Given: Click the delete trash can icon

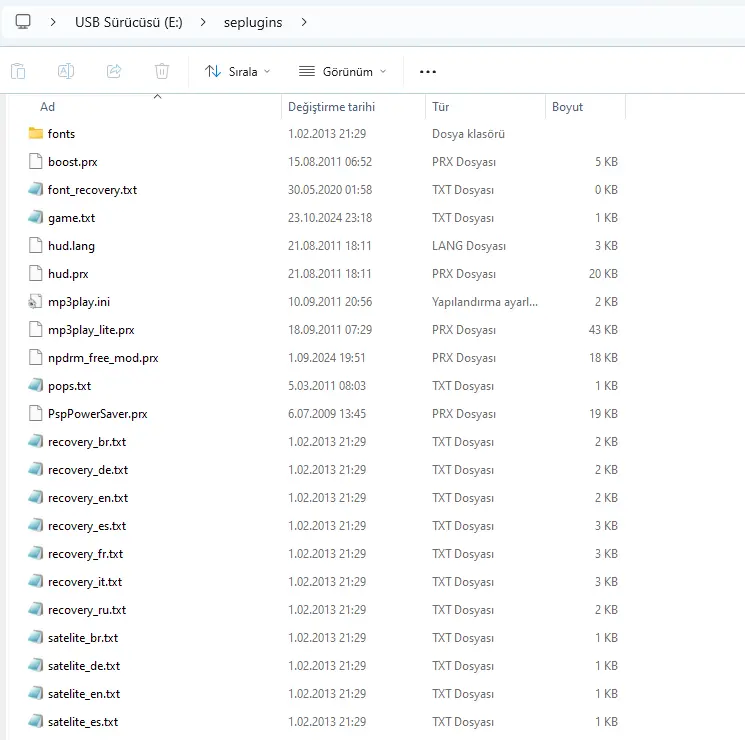Looking at the screenshot, I should click(162, 71).
